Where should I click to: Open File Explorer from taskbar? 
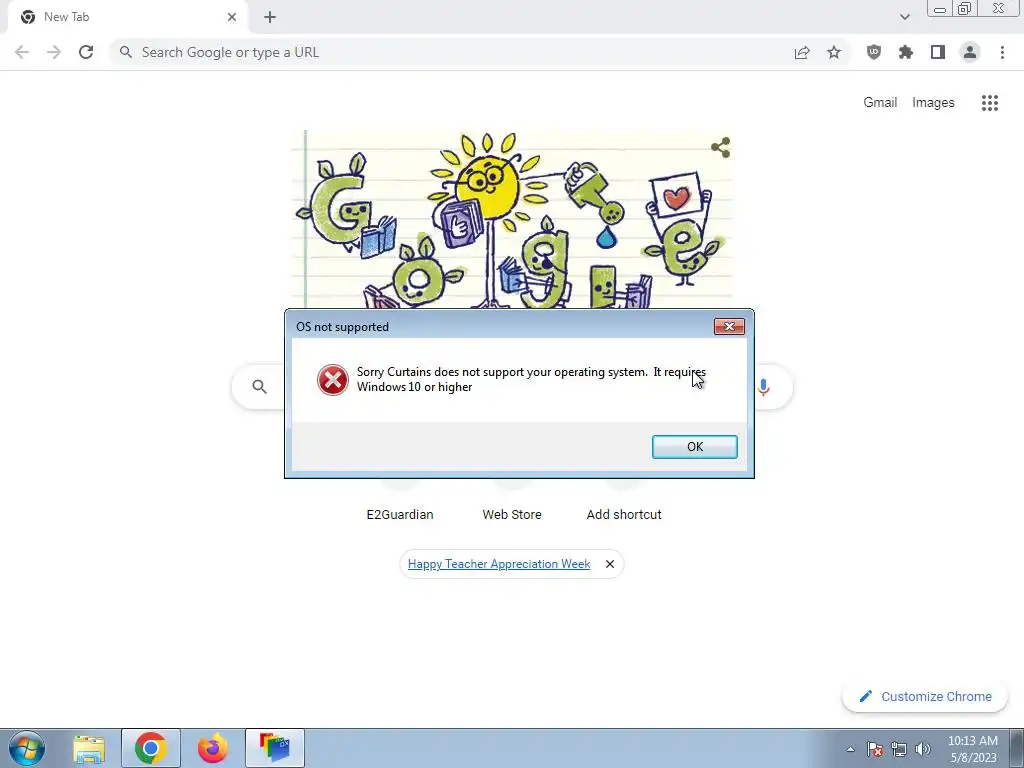click(x=89, y=748)
